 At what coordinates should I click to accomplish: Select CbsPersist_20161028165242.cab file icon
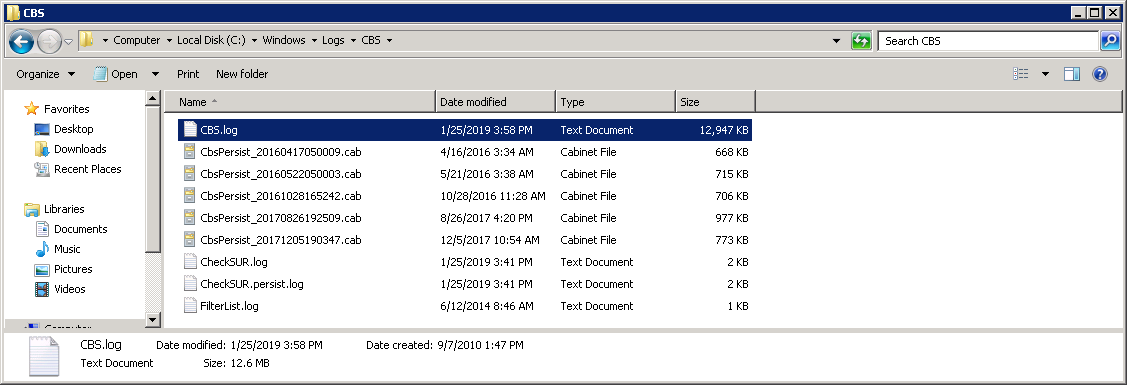(190, 196)
